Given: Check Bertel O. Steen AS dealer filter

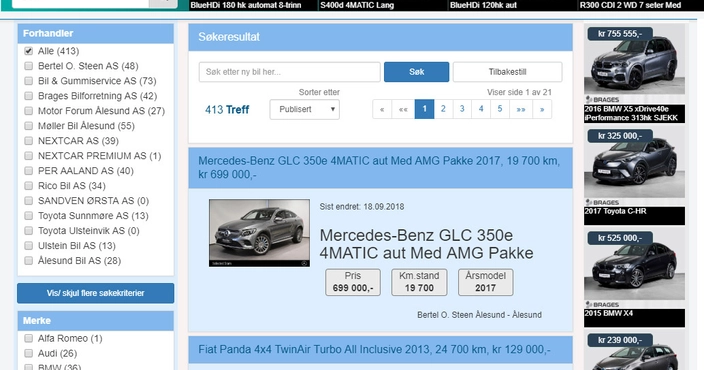Looking at the screenshot, I should 29,66.
